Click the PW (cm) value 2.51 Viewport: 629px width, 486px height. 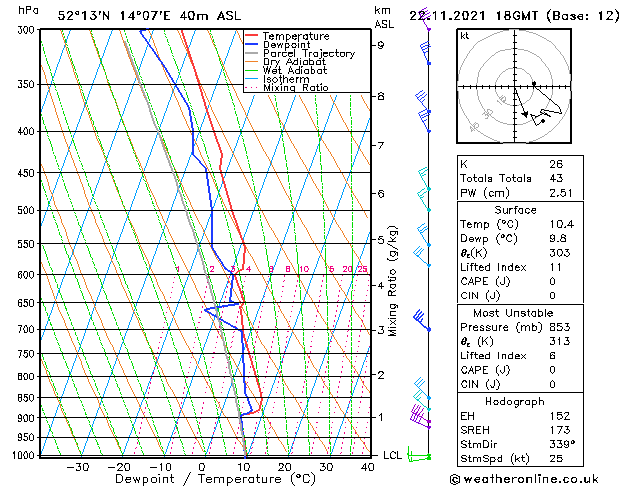(x=561, y=193)
